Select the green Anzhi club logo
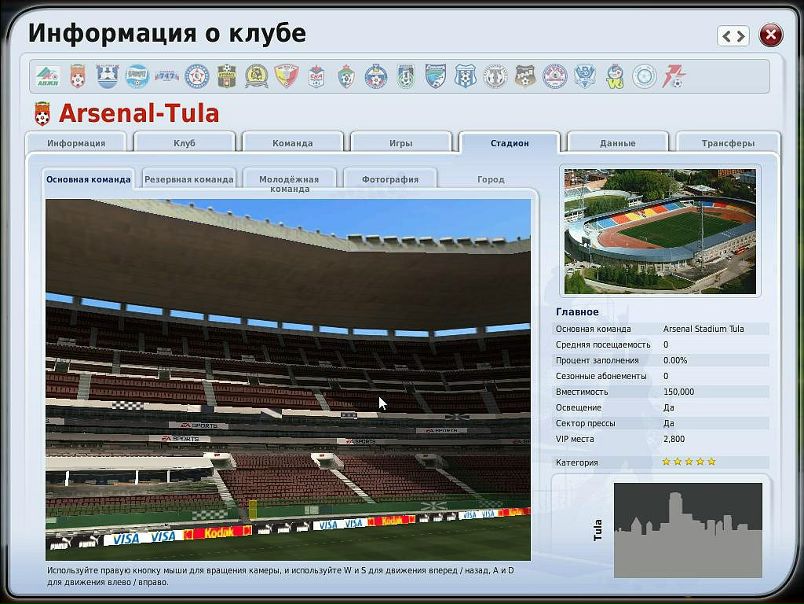This screenshot has width=804, height=604. click(x=47, y=76)
